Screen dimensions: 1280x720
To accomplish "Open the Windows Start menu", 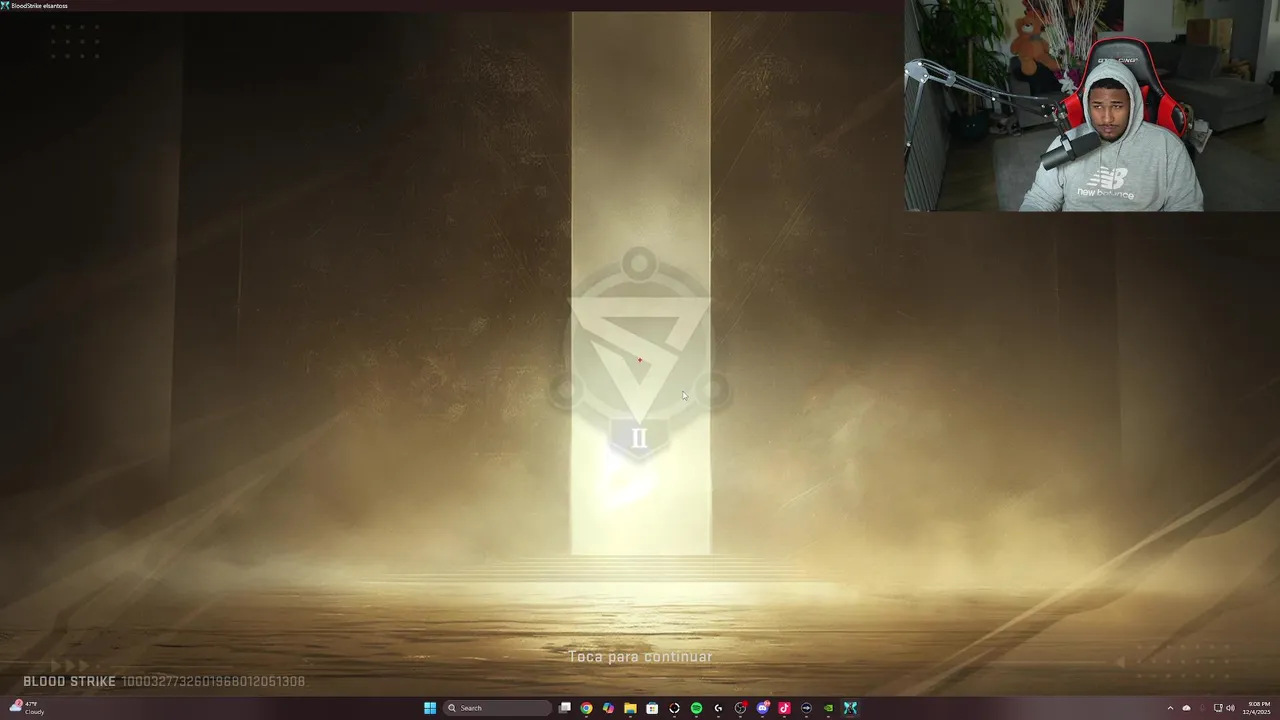I will 430,708.
